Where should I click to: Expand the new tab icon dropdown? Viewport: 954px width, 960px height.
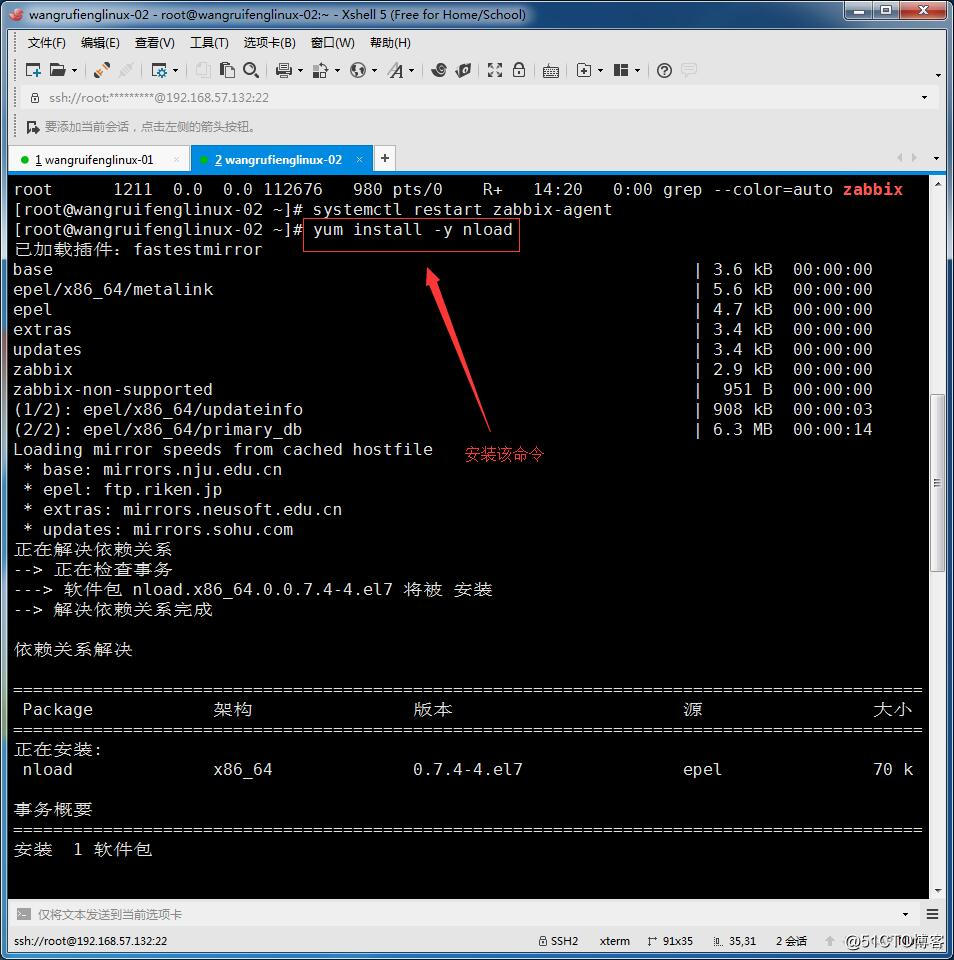[600, 71]
